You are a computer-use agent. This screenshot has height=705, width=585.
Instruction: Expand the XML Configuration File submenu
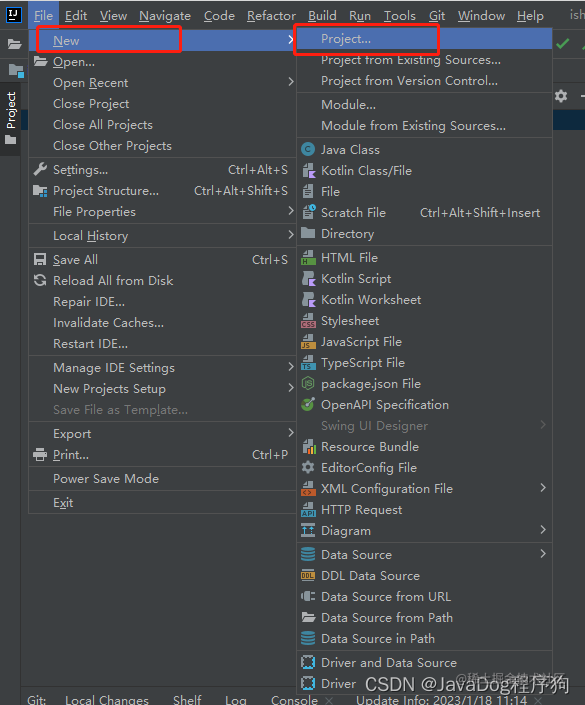point(424,489)
